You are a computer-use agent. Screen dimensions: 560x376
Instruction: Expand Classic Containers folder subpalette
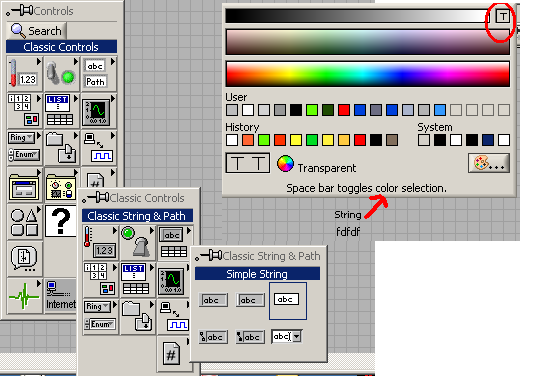point(138,317)
